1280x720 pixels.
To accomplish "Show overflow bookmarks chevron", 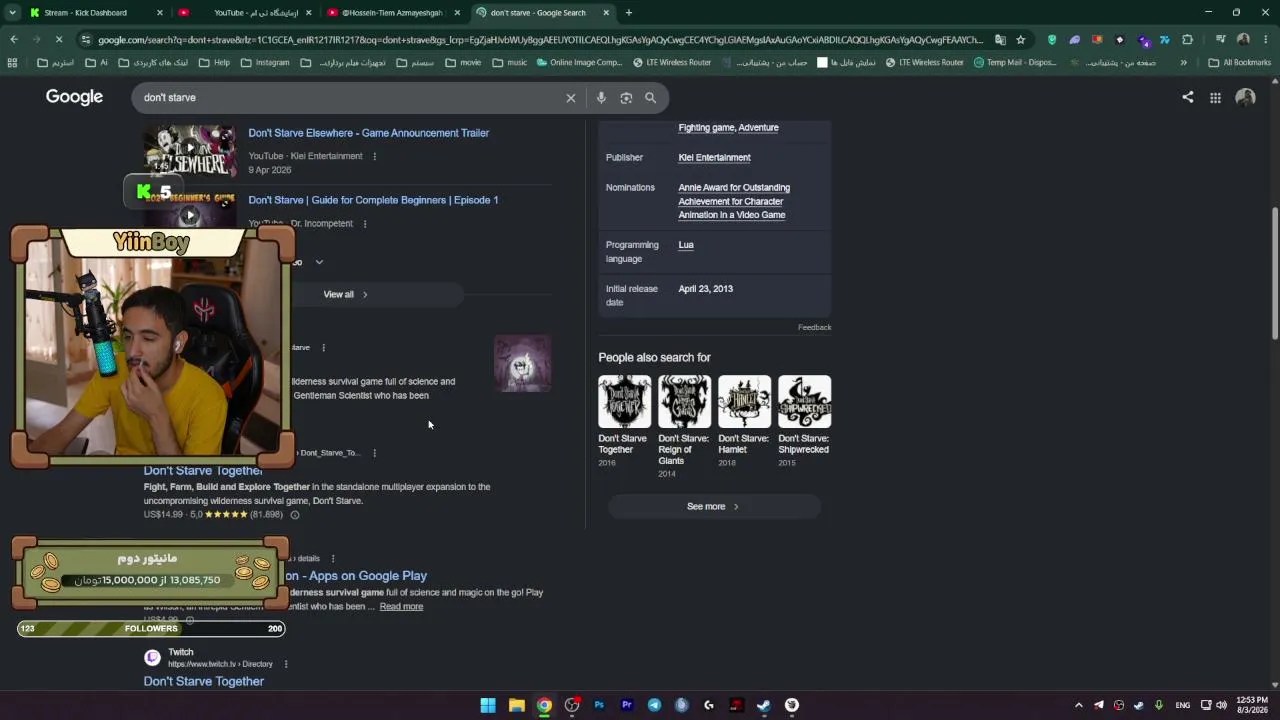I will click(x=1183, y=62).
